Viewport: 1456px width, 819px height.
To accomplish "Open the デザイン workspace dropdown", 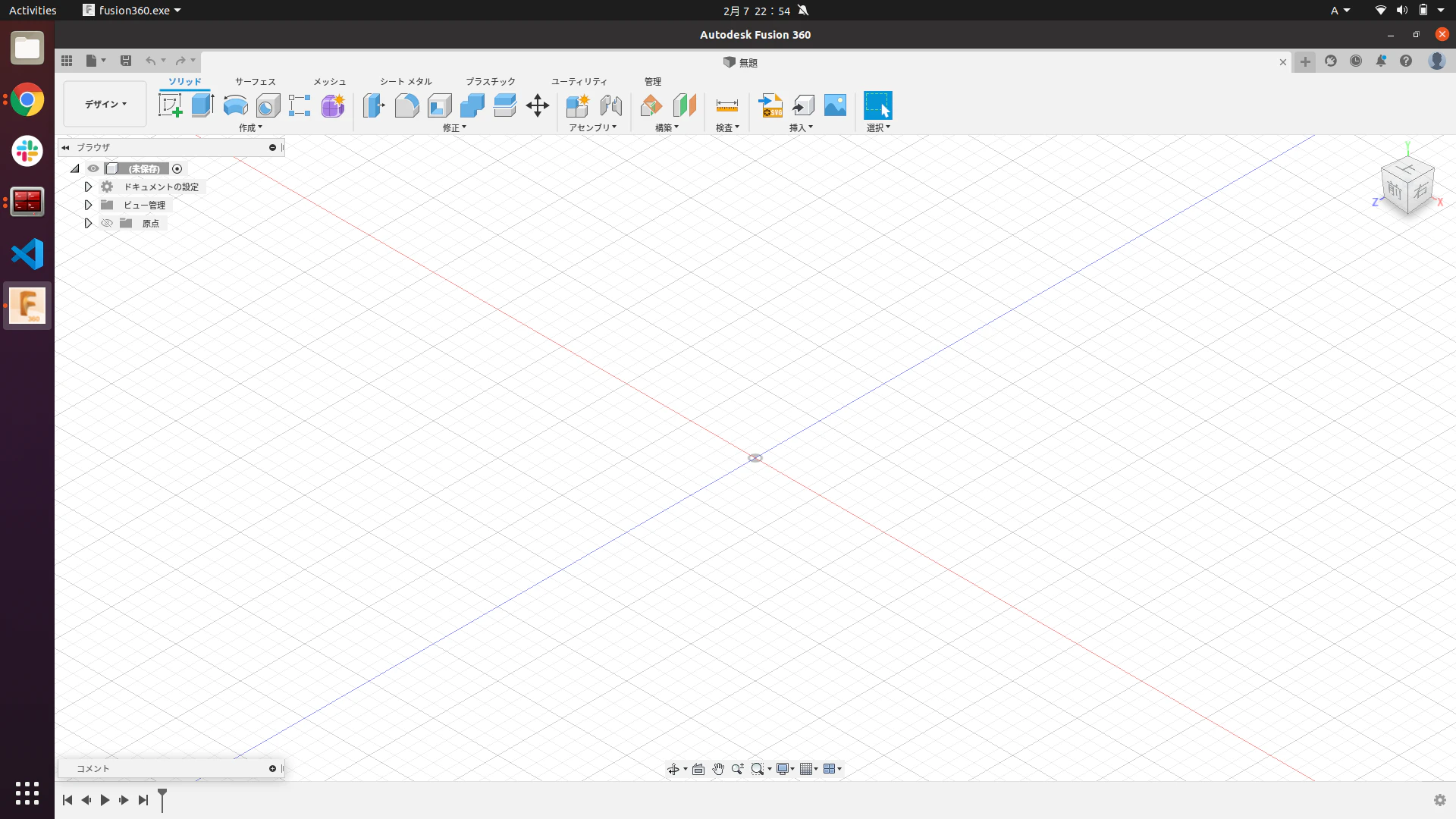I will pyautogui.click(x=105, y=104).
